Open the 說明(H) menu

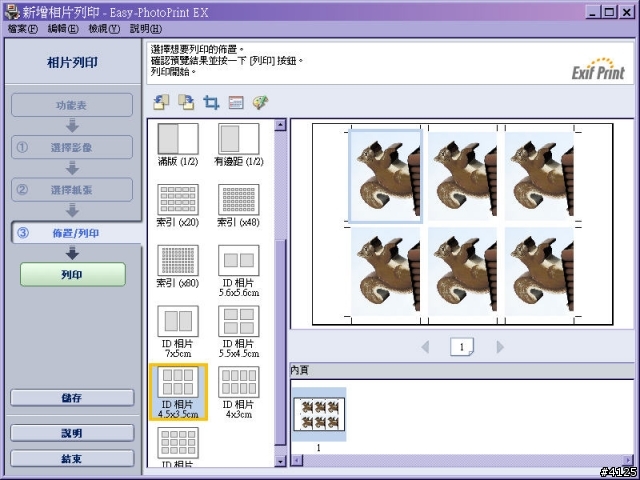146,29
